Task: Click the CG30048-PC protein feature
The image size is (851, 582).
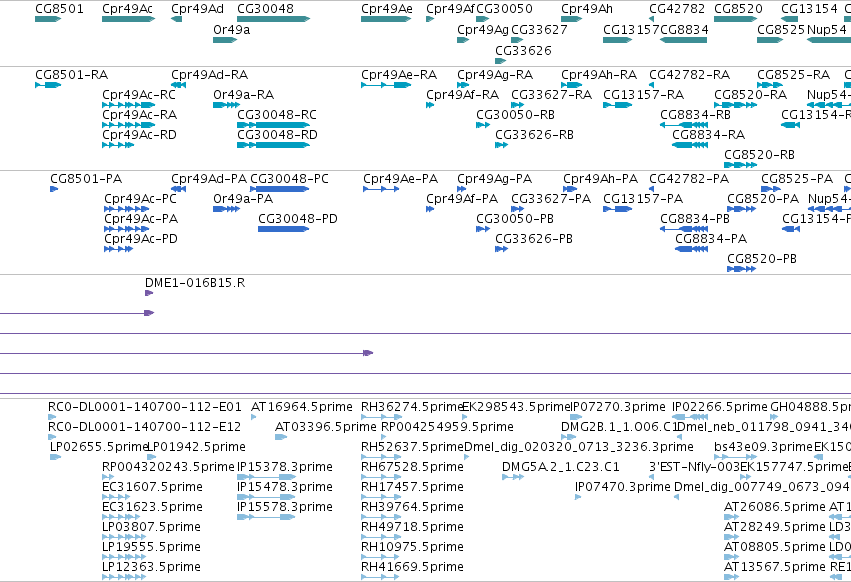Action: pos(280,189)
